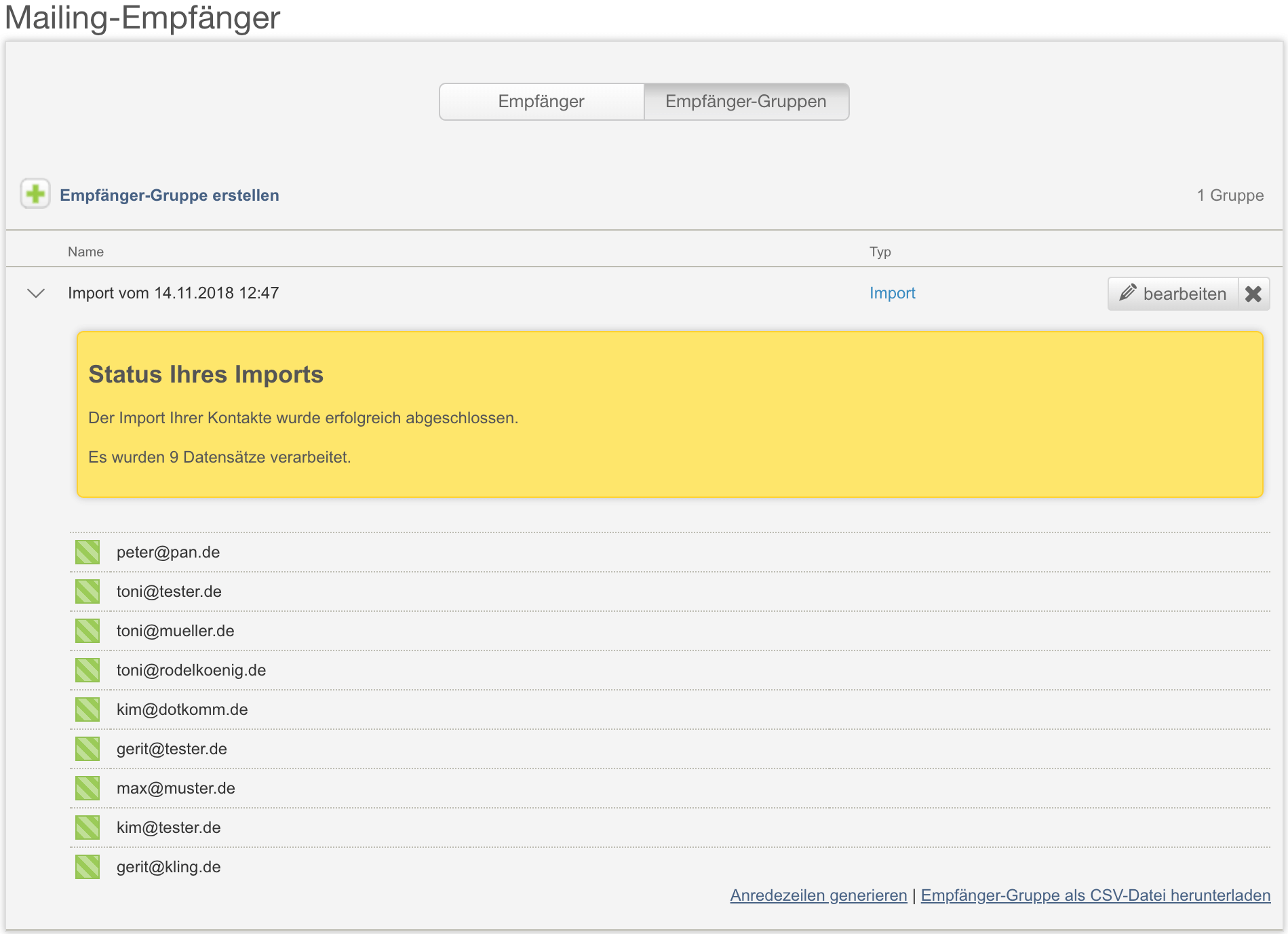The image size is (1288, 934).
Task: Click the delete X icon for the import group
Action: tap(1253, 294)
